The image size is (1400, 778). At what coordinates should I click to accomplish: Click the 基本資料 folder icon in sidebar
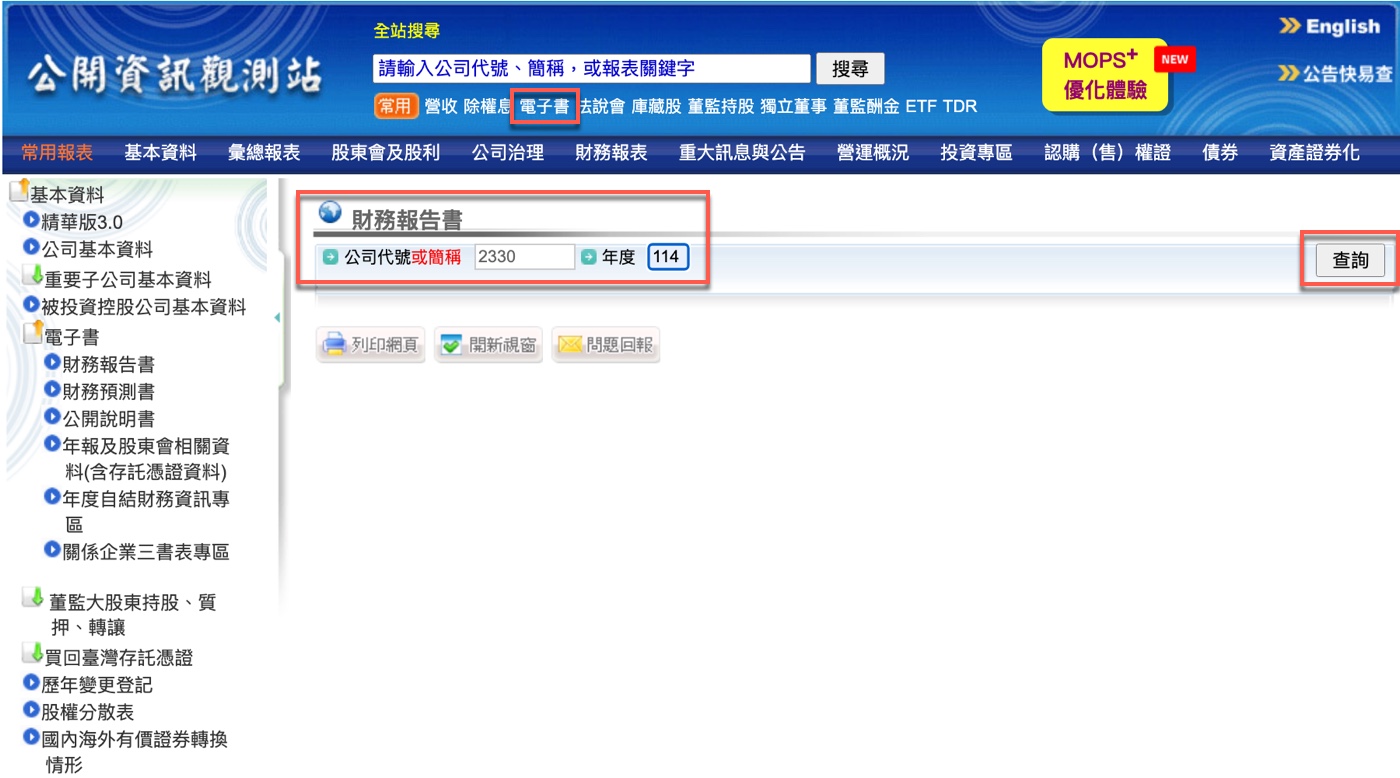18,191
